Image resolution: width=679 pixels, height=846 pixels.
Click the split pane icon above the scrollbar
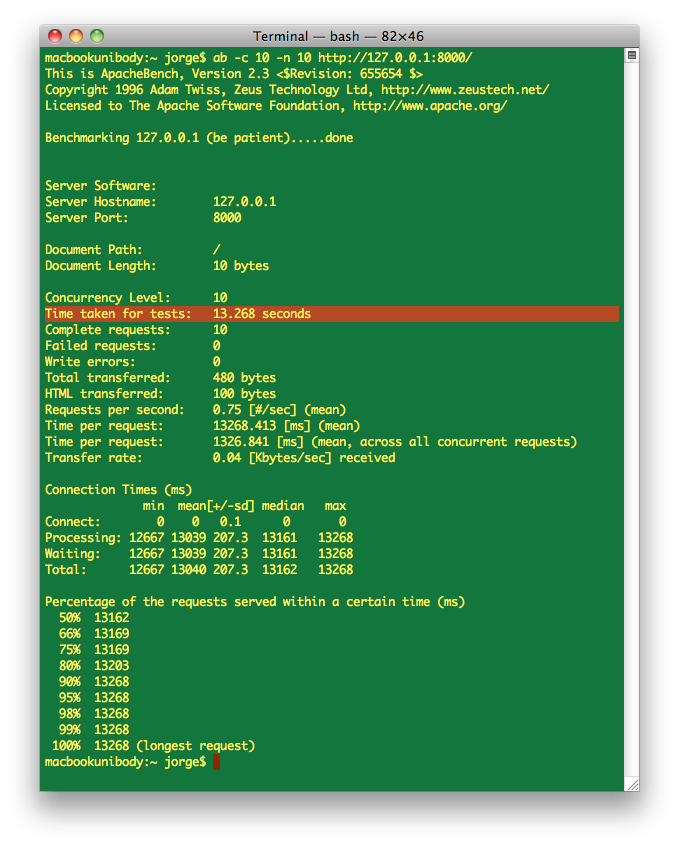632,55
